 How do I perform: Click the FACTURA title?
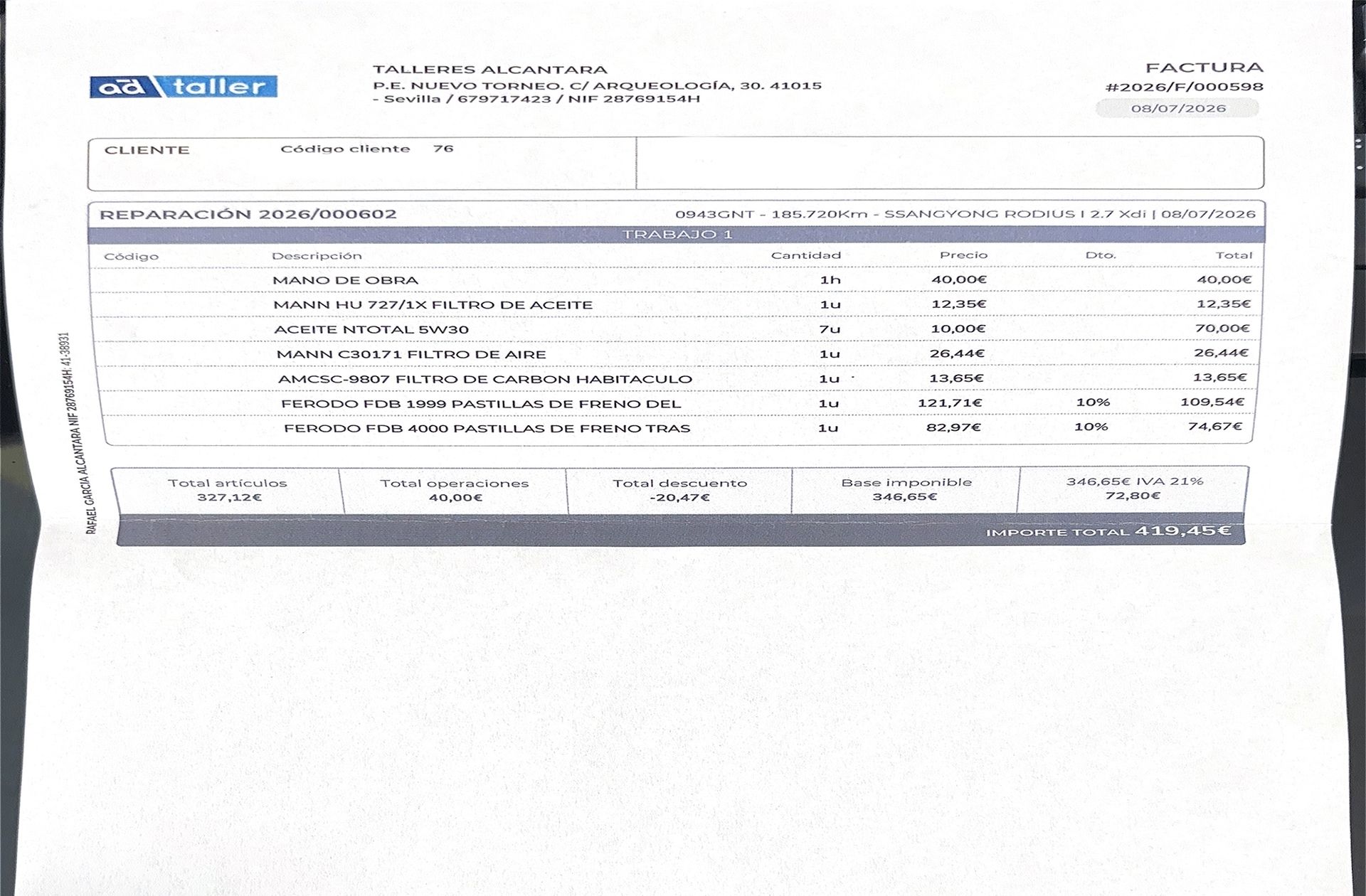(1204, 68)
